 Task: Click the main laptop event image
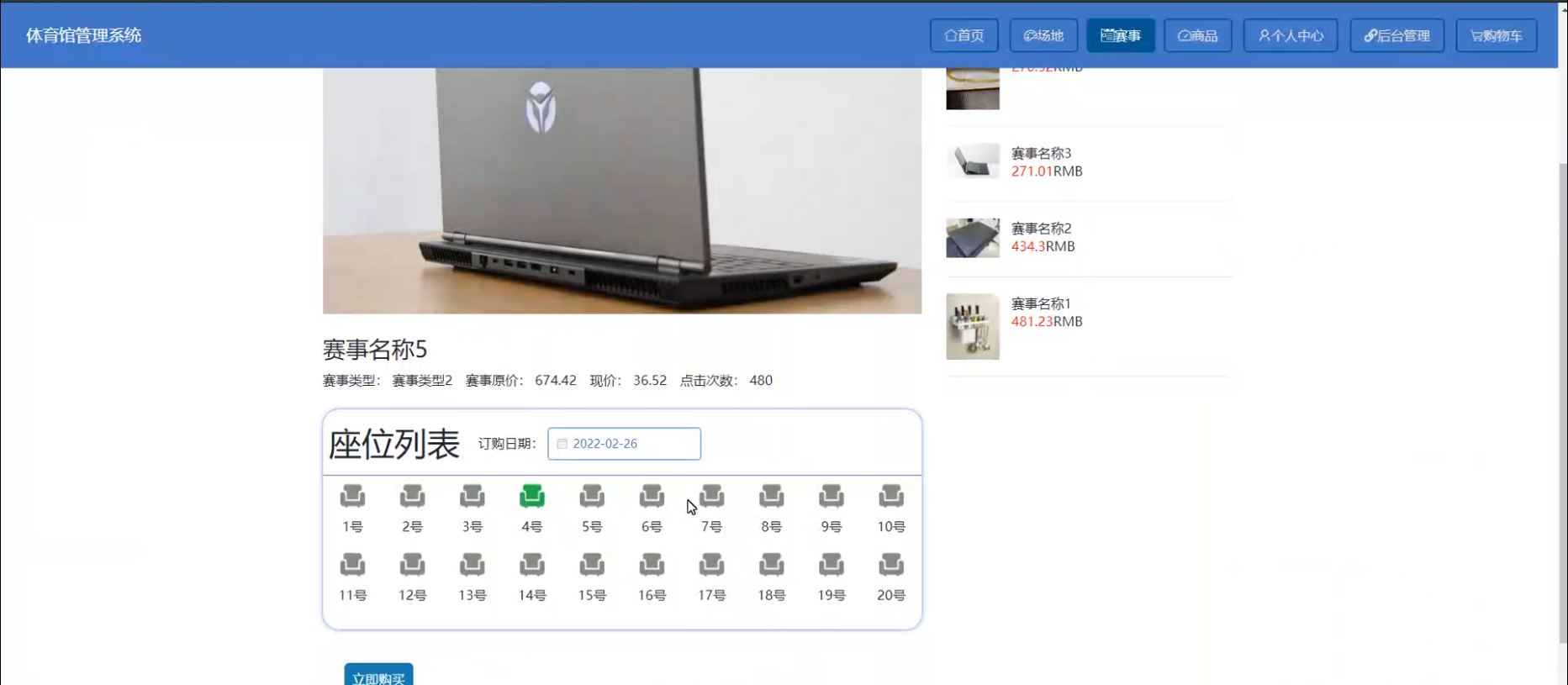click(x=622, y=191)
